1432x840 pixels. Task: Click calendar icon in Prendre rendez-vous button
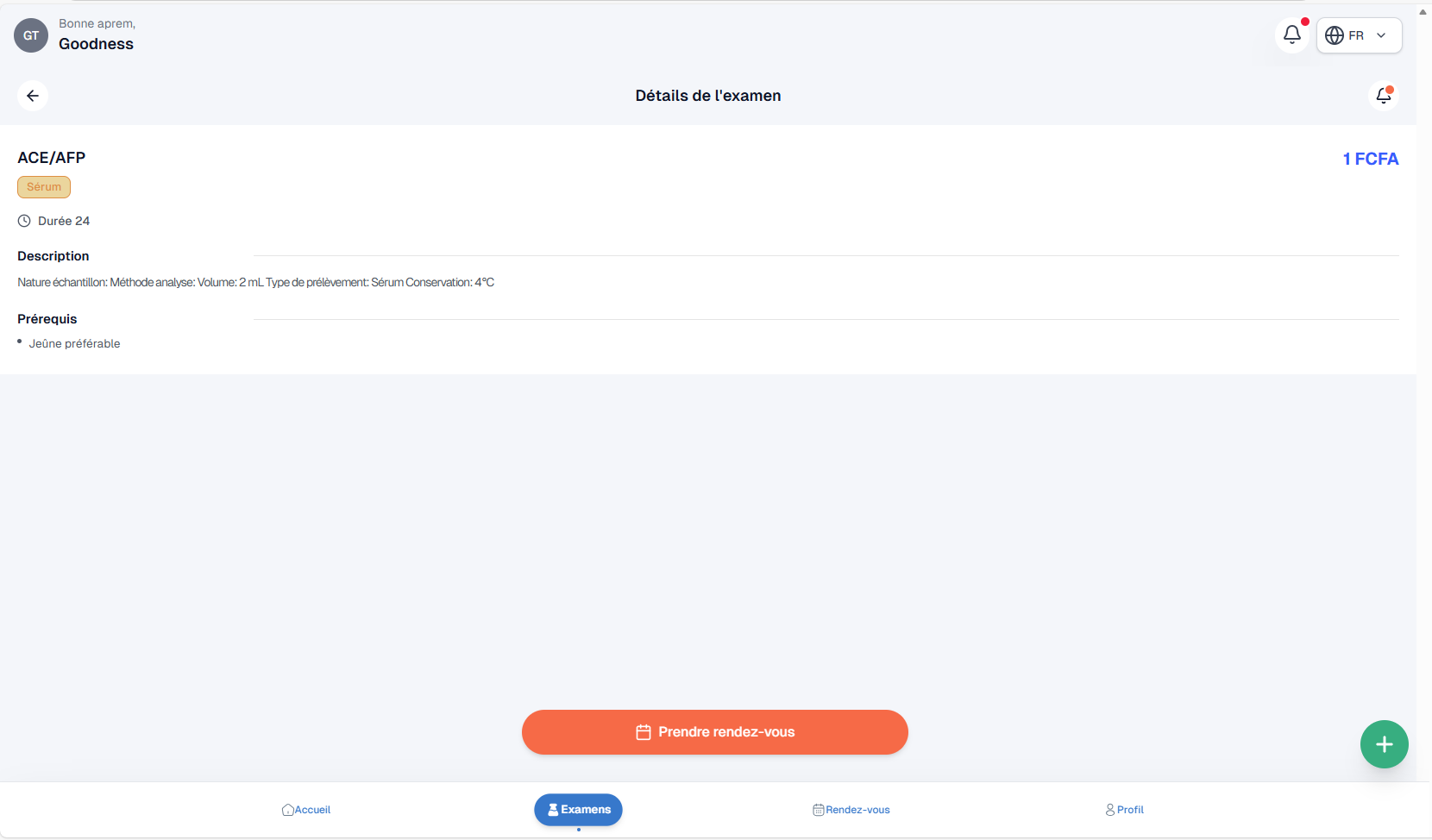[x=644, y=732]
